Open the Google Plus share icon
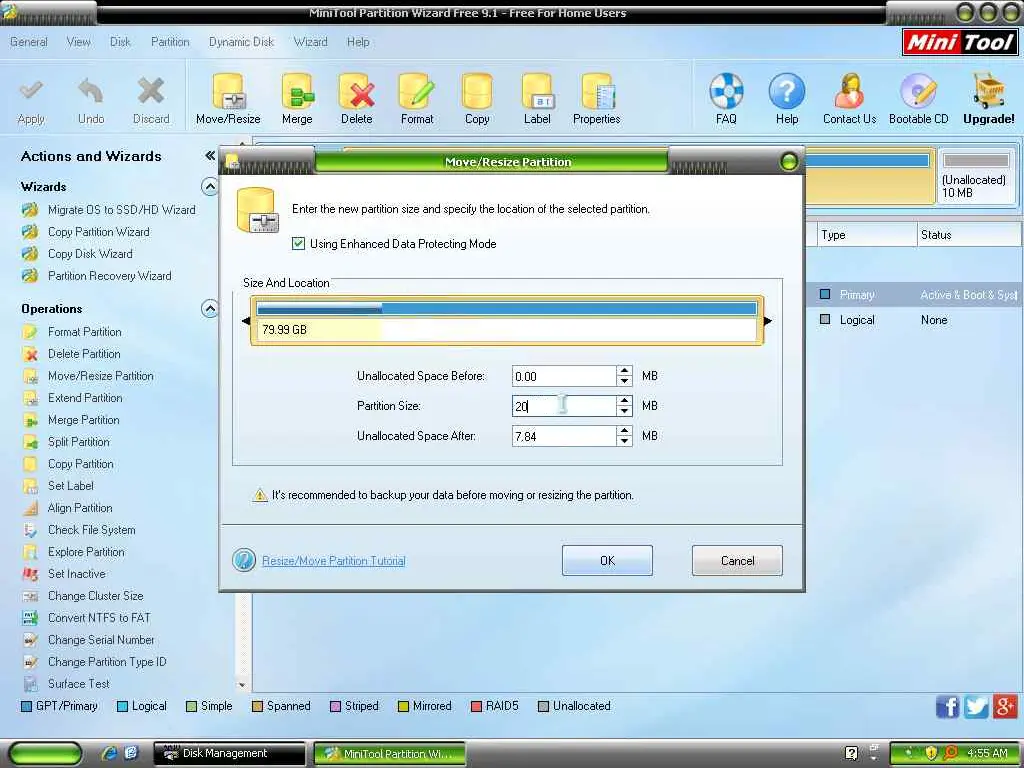The height and width of the screenshot is (768, 1024). 1005,706
